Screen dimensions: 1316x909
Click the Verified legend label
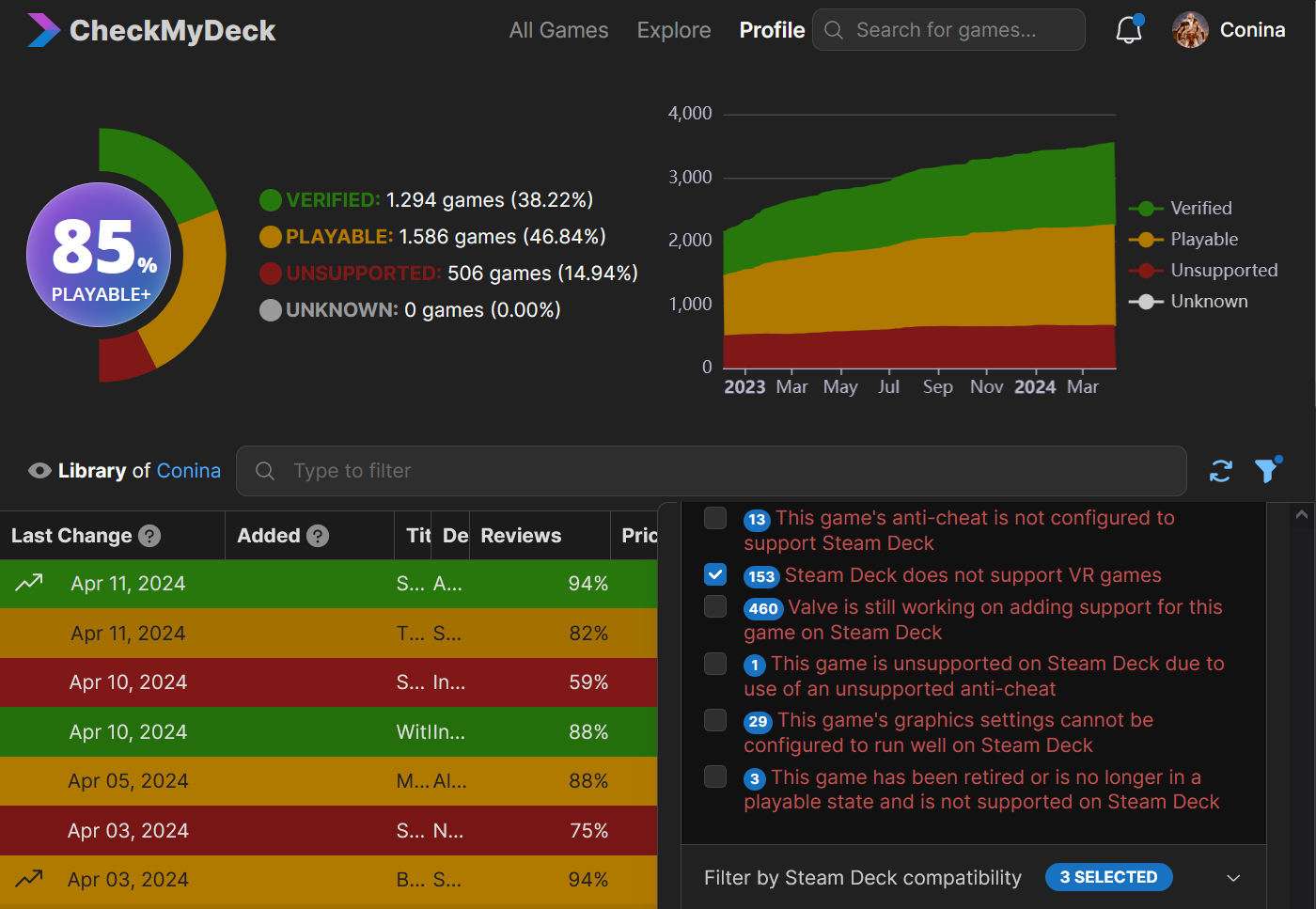[x=1201, y=209]
